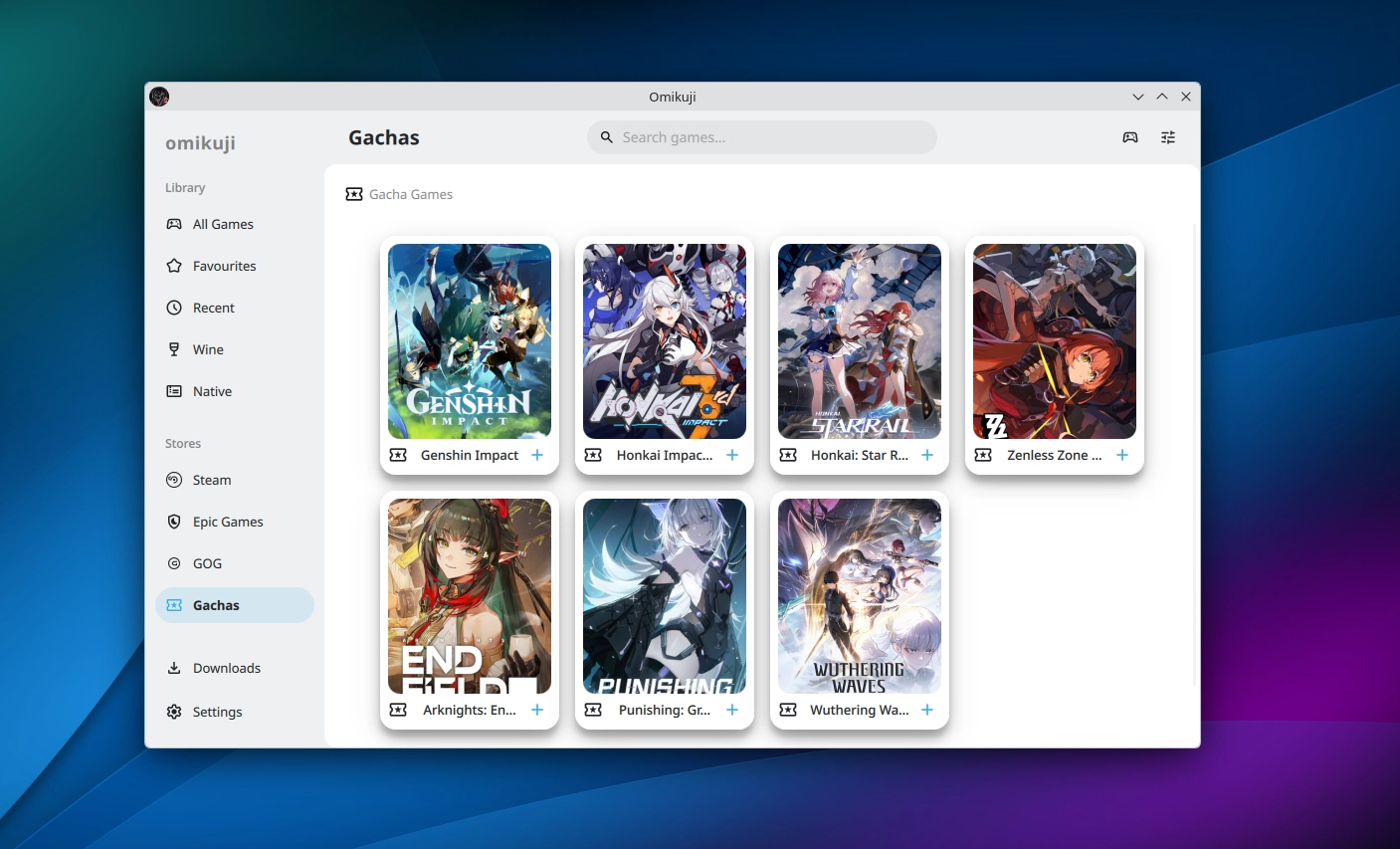Viewport: 1400px width, 849px height.
Task: Click ticket icon beside Honkai: Star Rail title
Action: coord(788,455)
